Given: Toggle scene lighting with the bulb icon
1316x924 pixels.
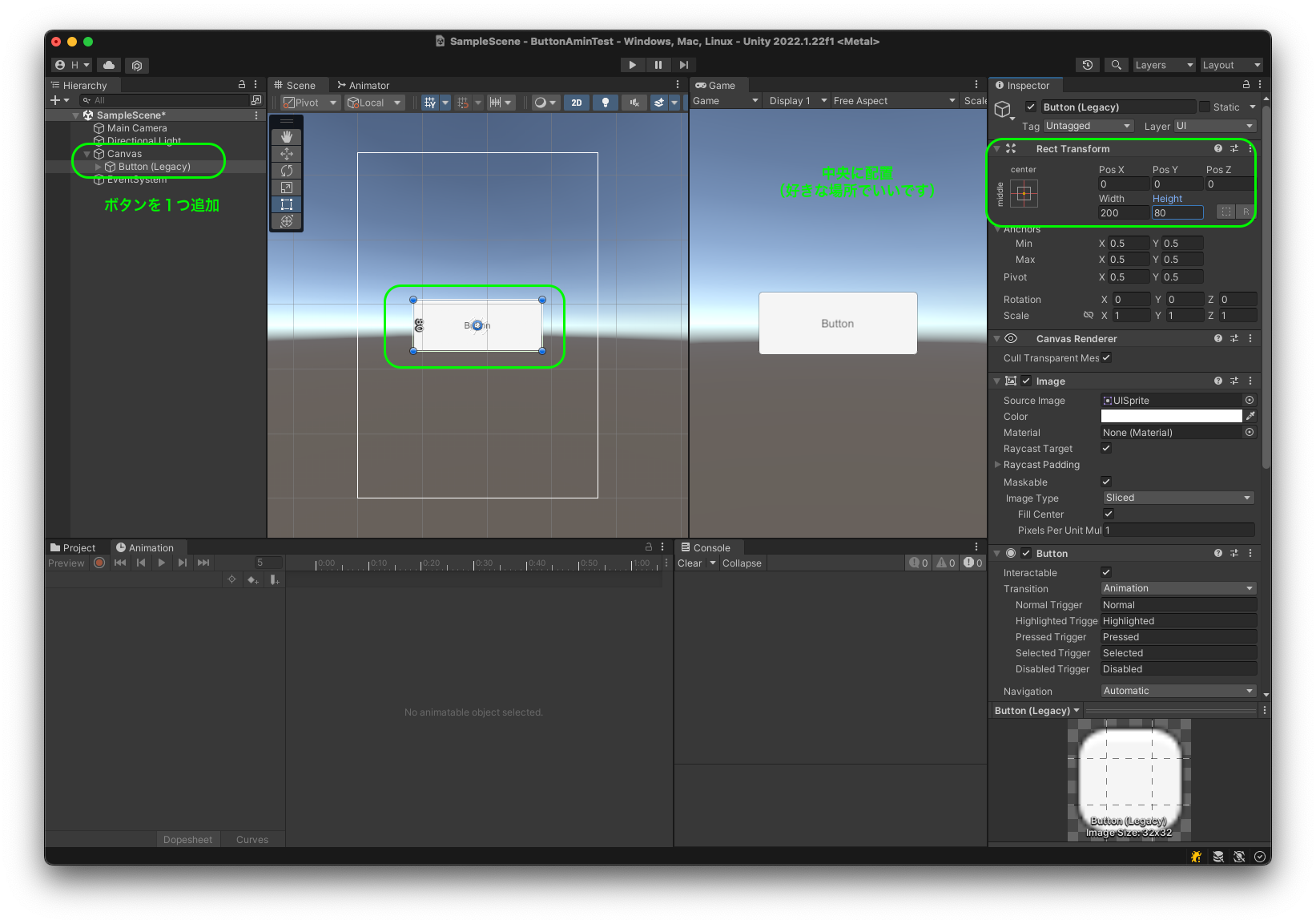Looking at the screenshot, I should point(606,102).
